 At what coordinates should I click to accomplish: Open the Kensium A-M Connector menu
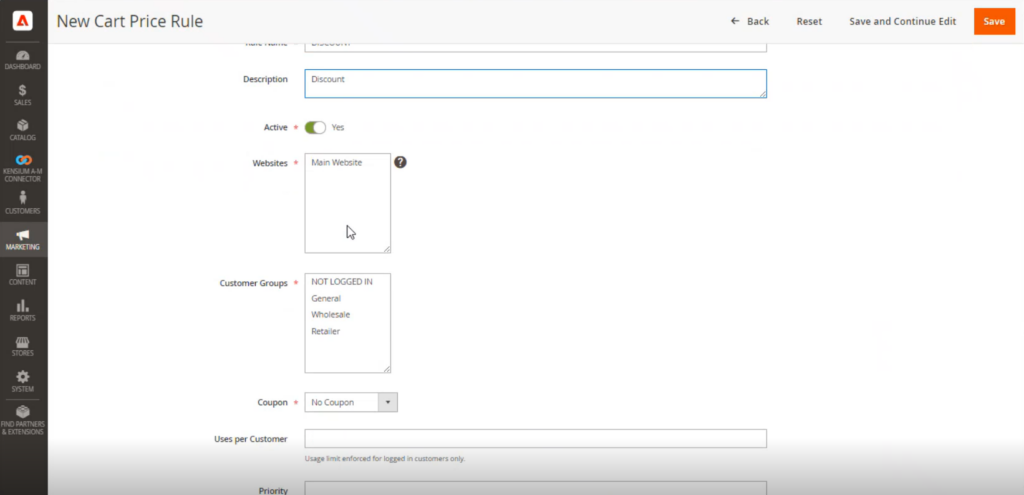[23, 168]
